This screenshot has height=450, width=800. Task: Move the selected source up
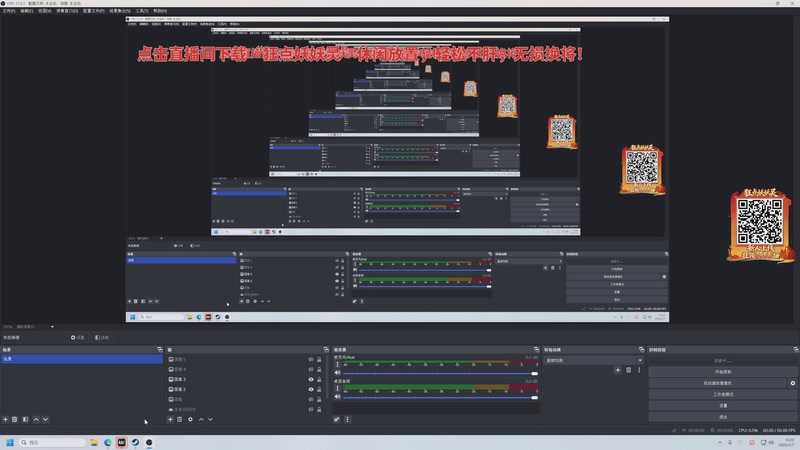(x=201, y=419)
